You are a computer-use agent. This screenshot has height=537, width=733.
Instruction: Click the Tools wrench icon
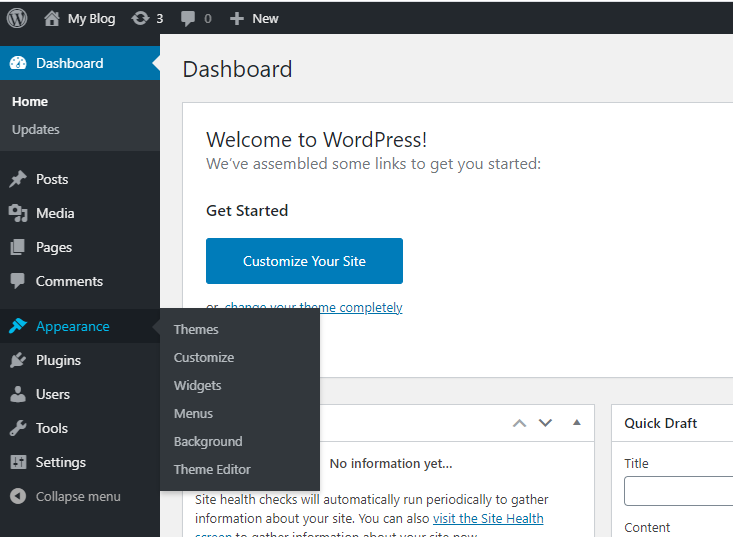(18, 428)
